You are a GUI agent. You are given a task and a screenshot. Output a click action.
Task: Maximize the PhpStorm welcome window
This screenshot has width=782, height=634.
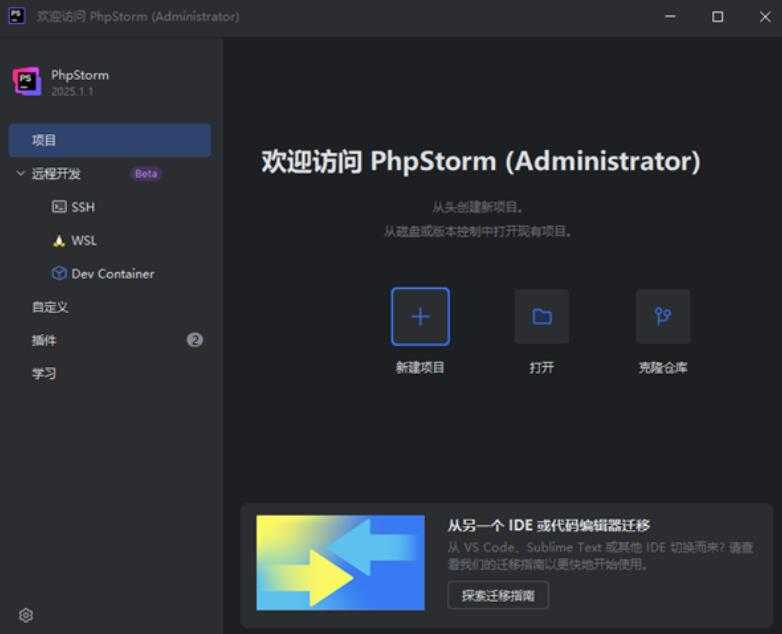717,17
